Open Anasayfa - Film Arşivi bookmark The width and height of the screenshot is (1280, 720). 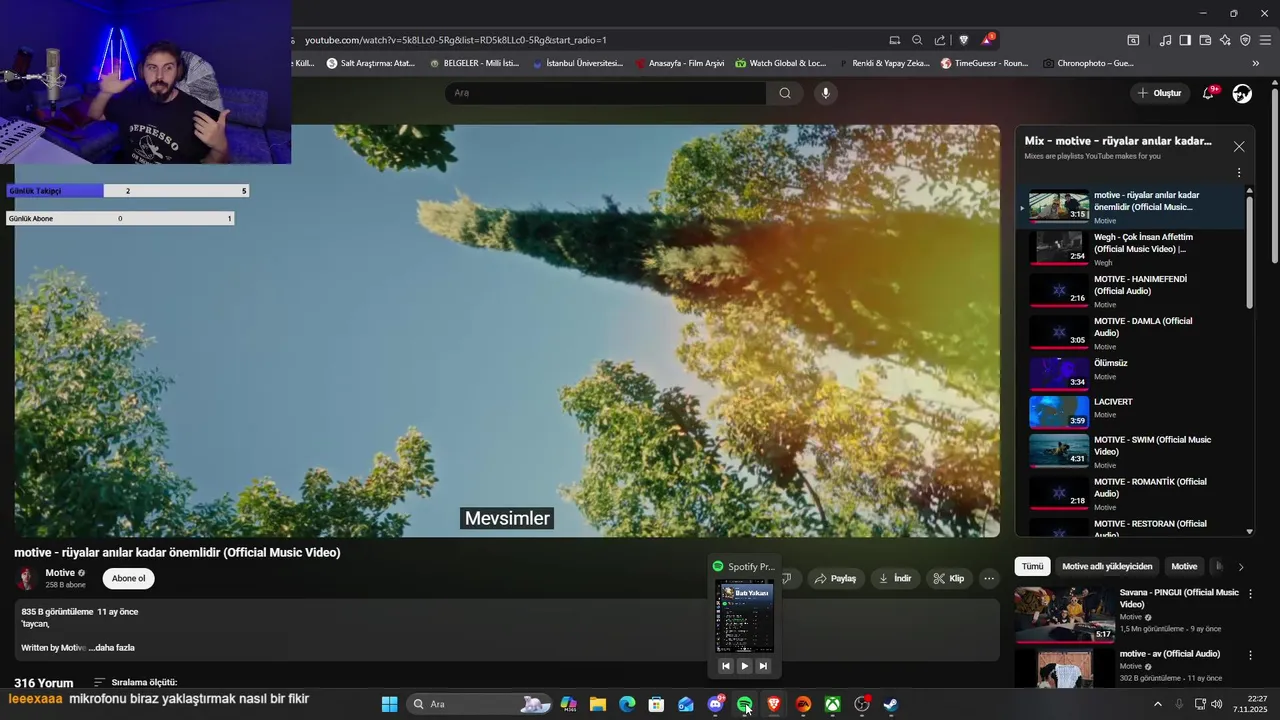[x=680, y=63]
